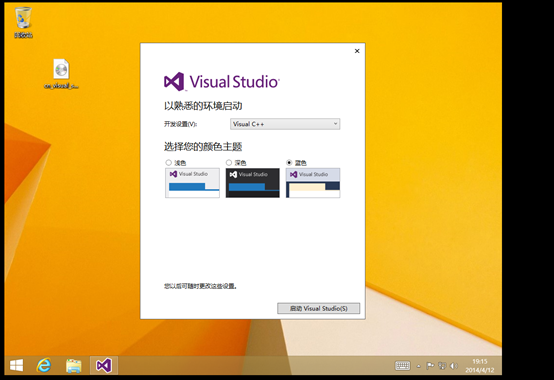Screen dimensions: 554x380
Task: Click the light theme preview thumbnail
Action: click(x=193, y=183)
